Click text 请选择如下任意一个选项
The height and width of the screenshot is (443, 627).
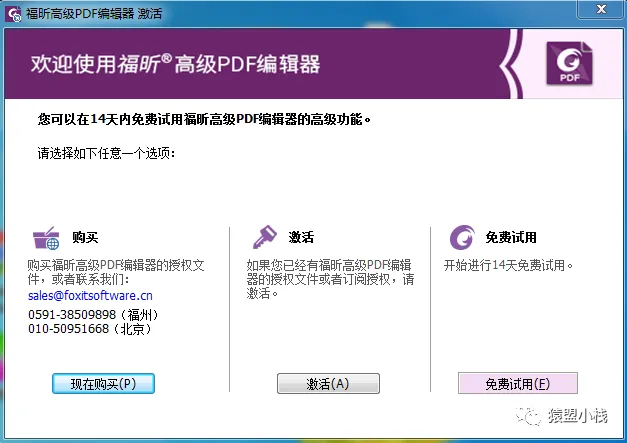pyautogui.click(x=106, y=153)
